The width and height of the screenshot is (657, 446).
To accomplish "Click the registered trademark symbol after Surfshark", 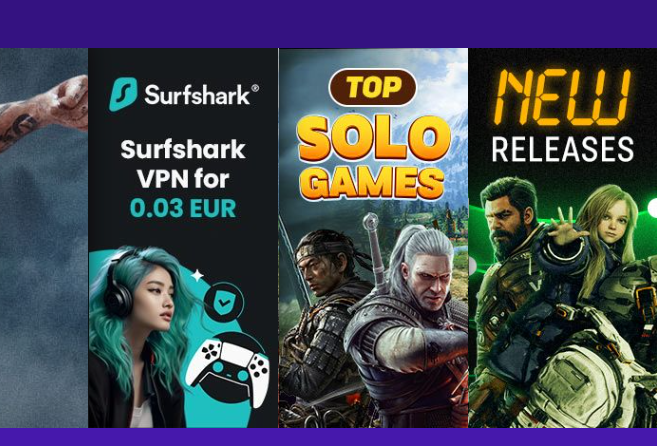I will (x=255, y=88).
